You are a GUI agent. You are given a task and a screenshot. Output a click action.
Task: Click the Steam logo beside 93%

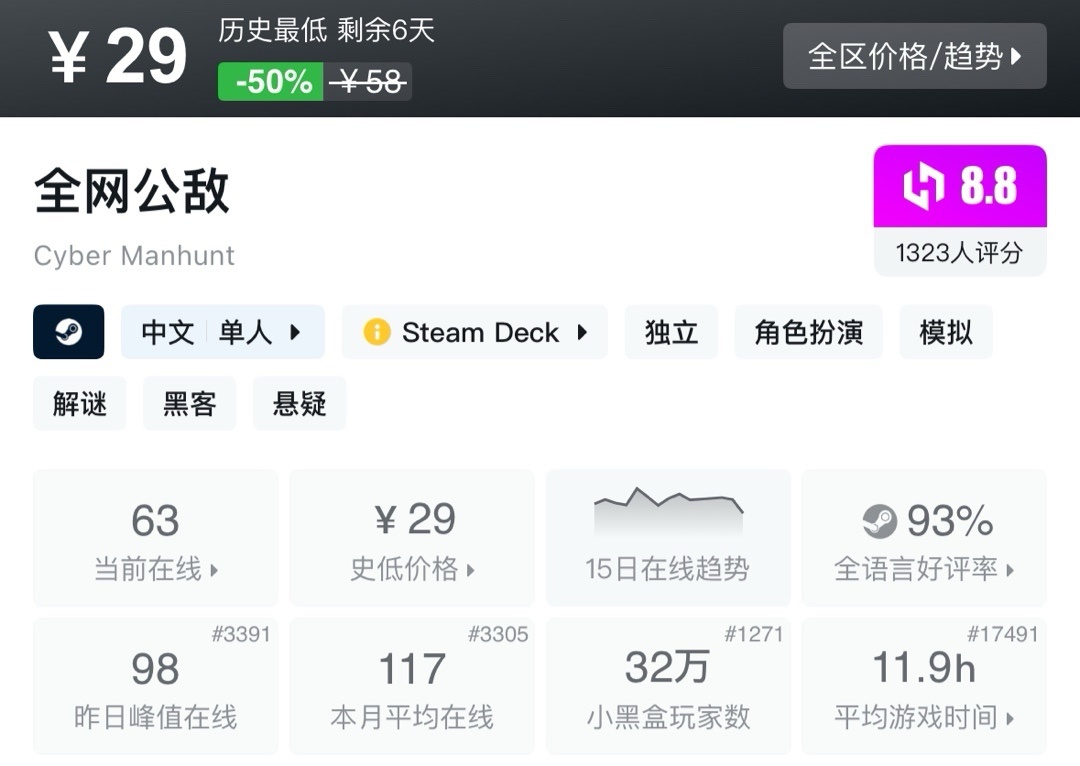[880, 521]
